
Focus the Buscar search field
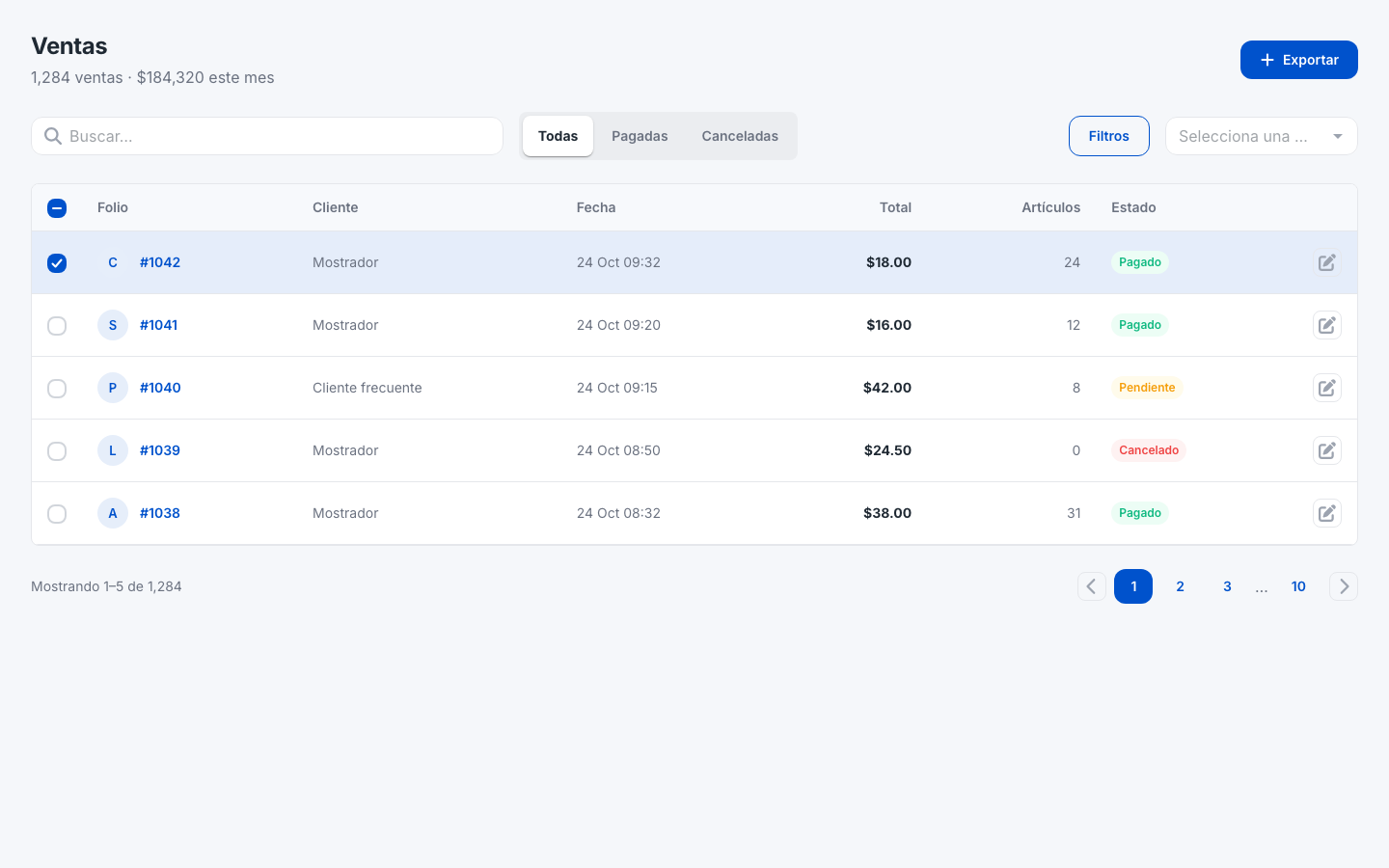pos(267,136)
